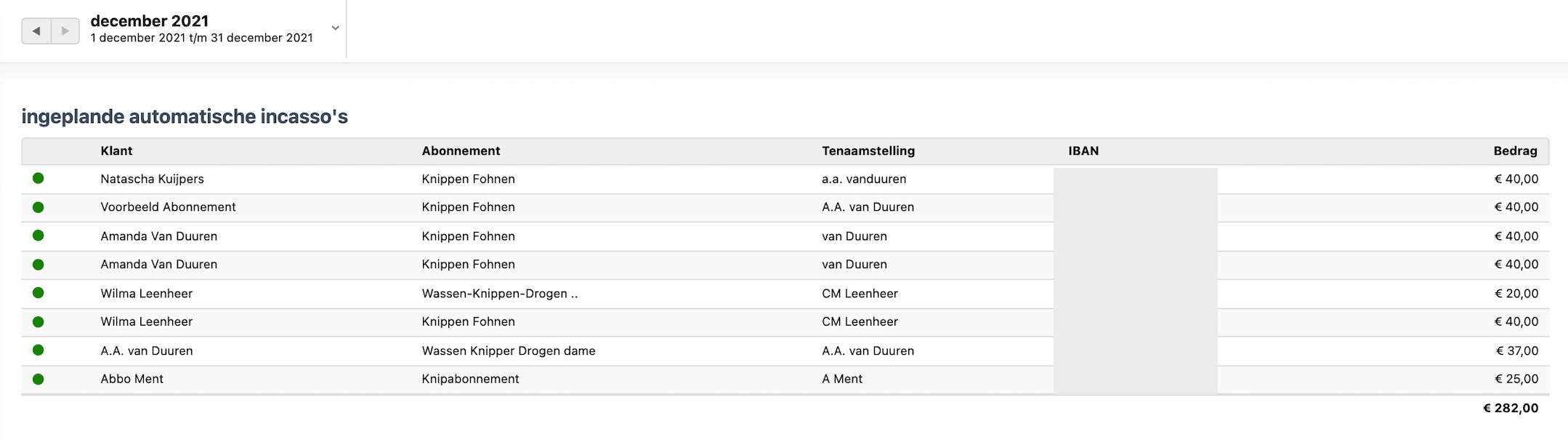1568x442 pixels.
Task: Sort by the Abonnement column header
Action: (461, 151)
